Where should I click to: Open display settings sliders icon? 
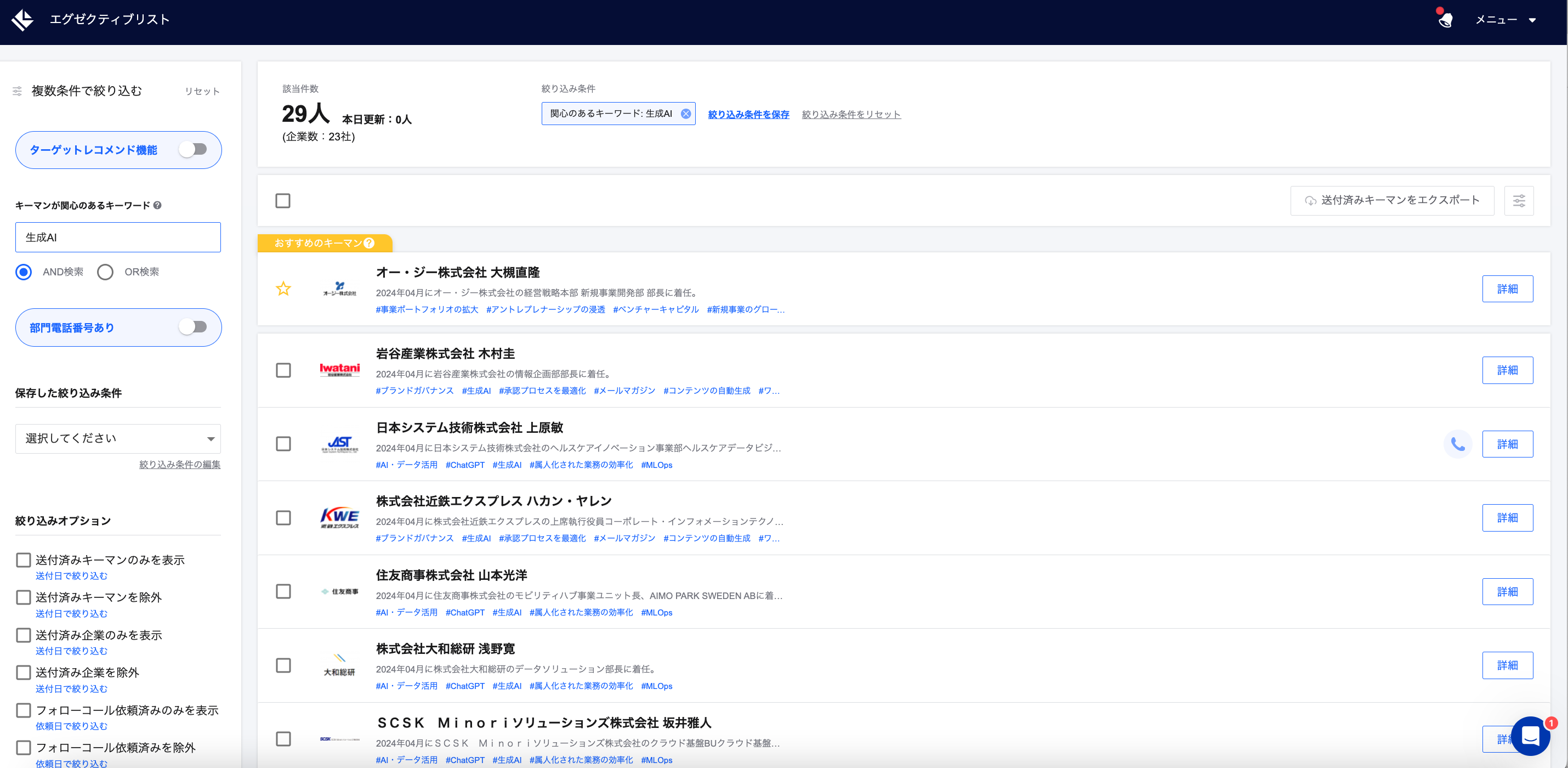[x=1519, y=200]
